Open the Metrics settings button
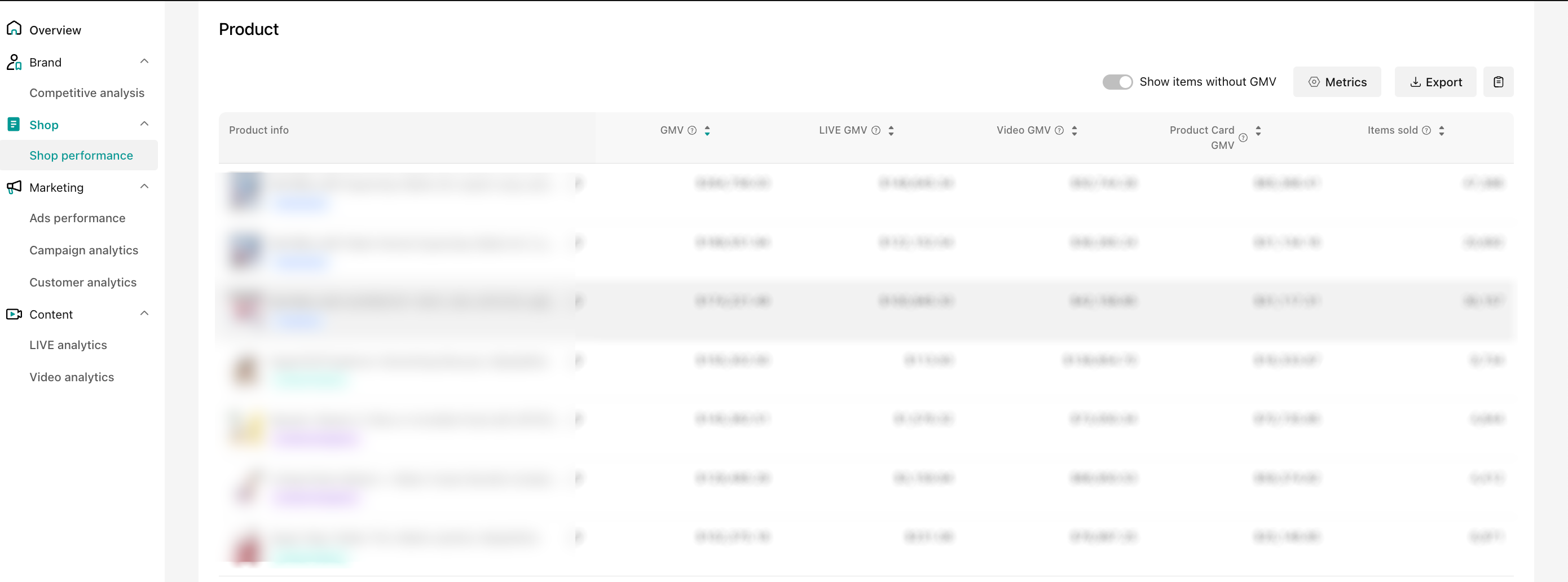 (x=1337, y=82)
